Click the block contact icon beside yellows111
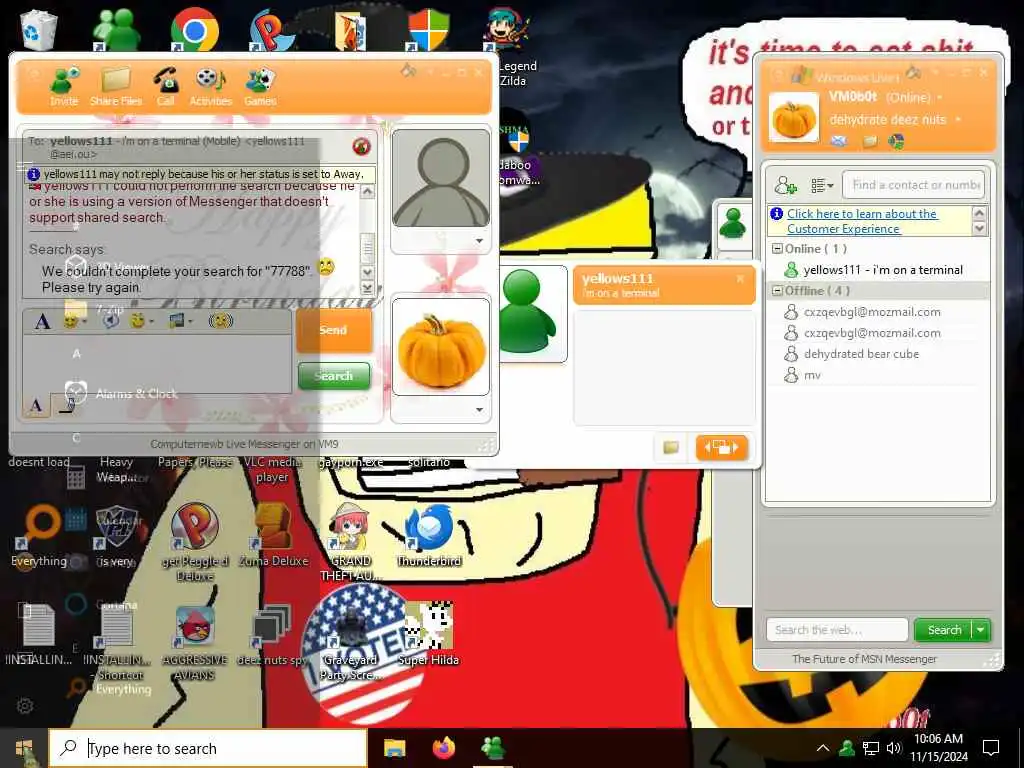This screenshot has width=1024, height=768. coord(361,146)
